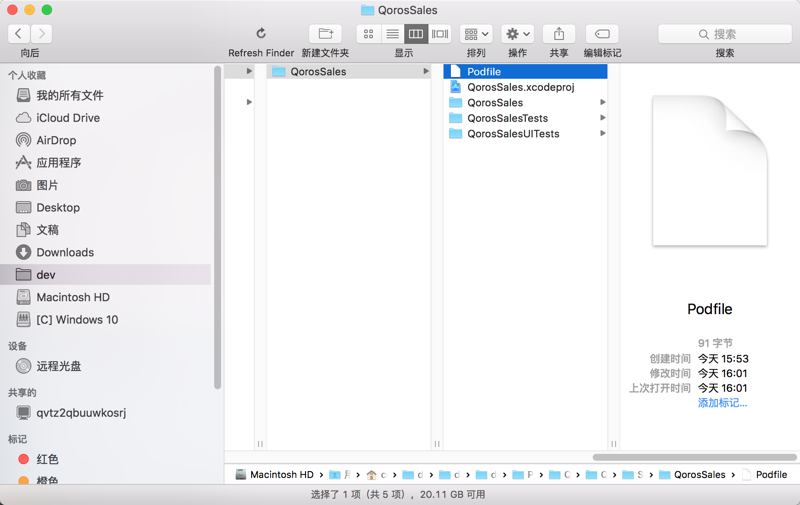Click the 共享 share button

click(559, 34)
